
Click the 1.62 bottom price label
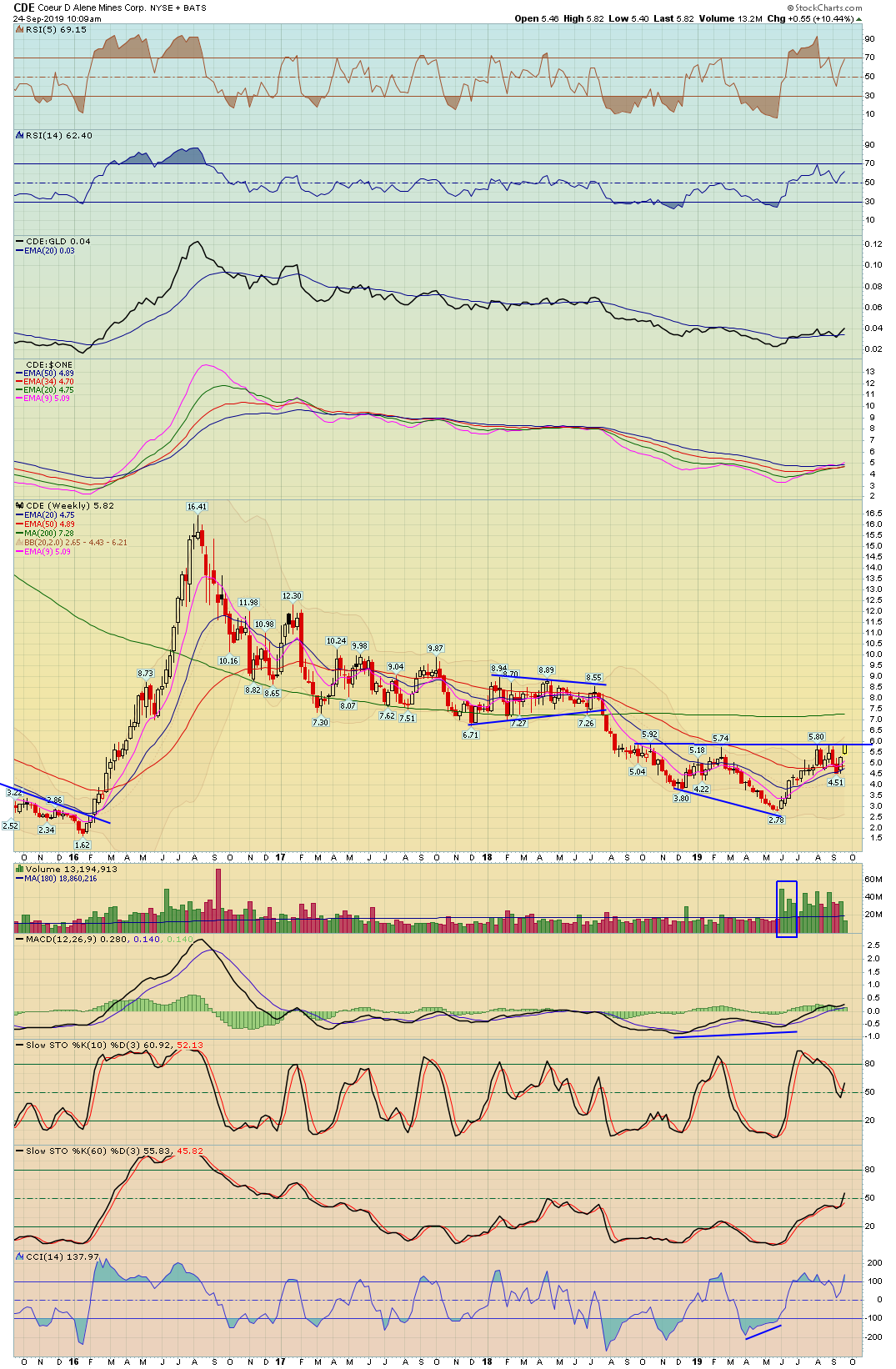click(x=82, y=845)
